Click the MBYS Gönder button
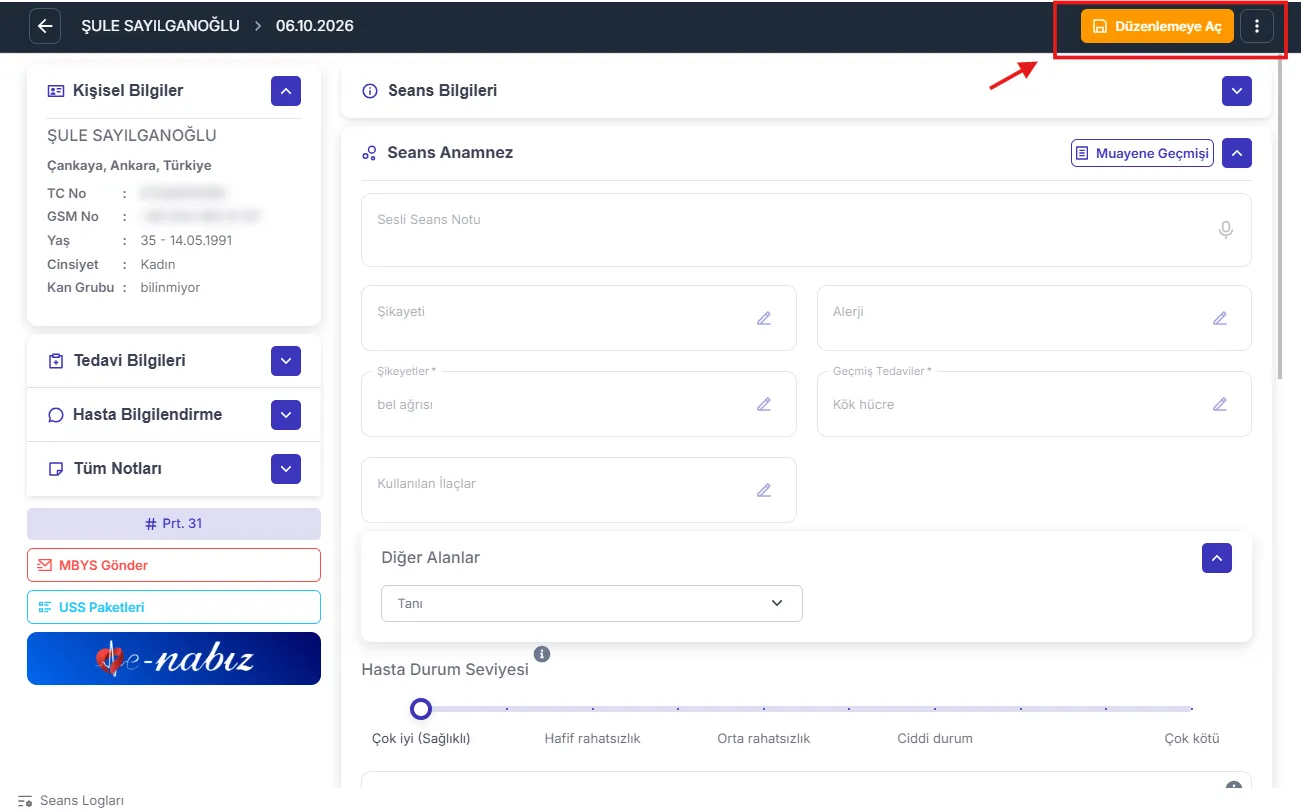The height and width of the screenshot is (812, 1301). tap(174, 565)
